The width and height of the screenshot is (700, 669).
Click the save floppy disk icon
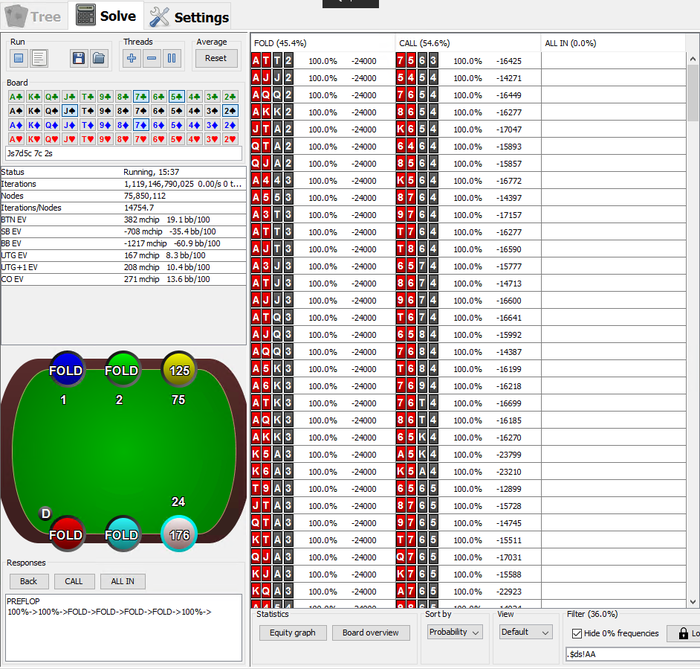tap(79, 59)
